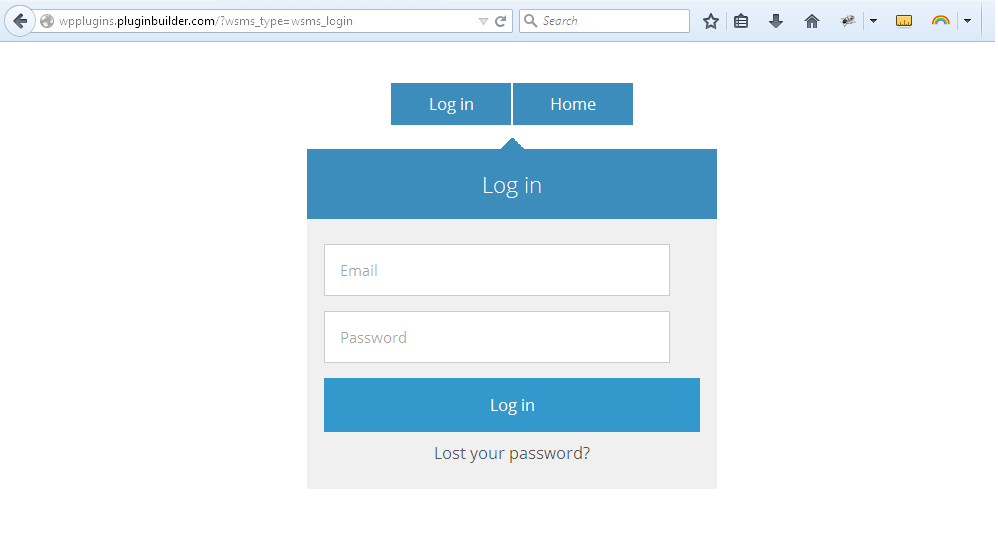Image resolution: width=998 pixels, height=542 pixels.
Task: Go back using the browser back arrow
Action: click(19, 21)
